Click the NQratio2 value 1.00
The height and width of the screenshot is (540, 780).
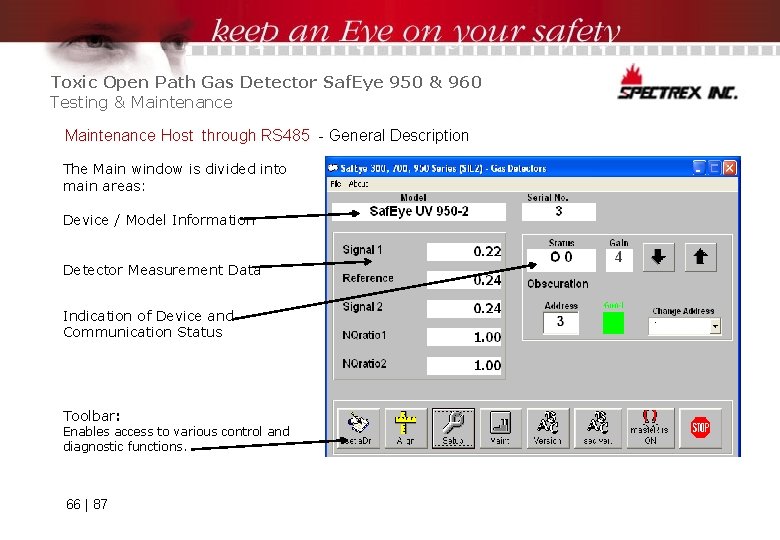pos(464,365)
